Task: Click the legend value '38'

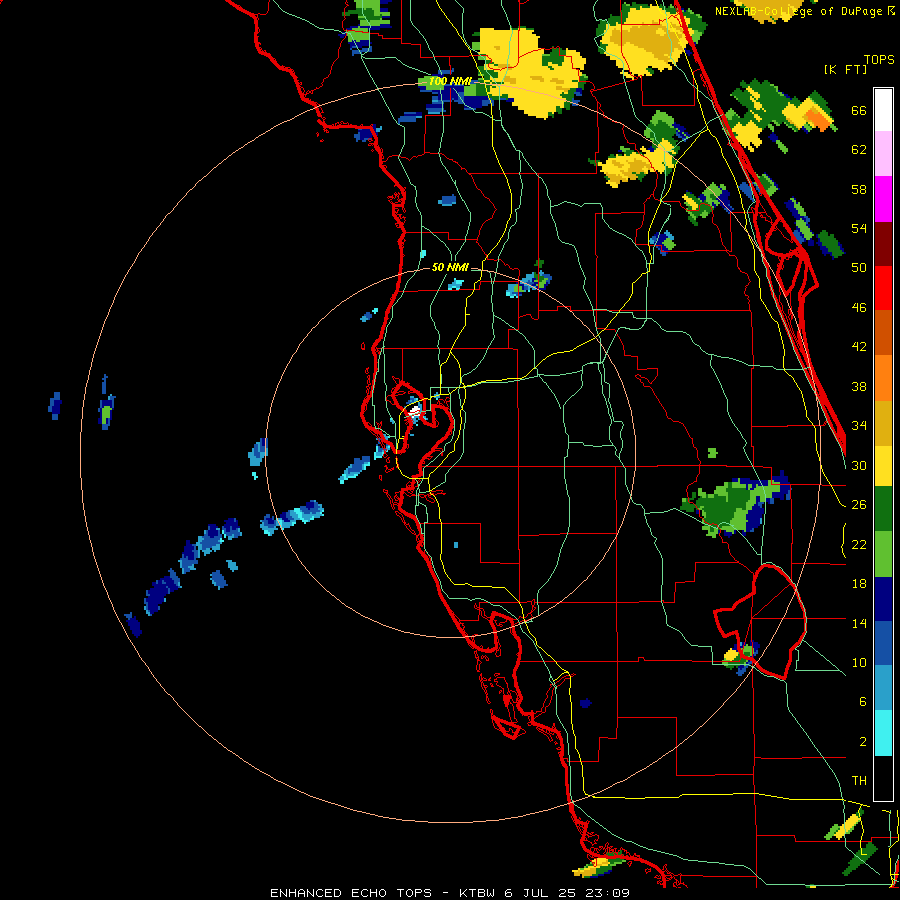Action: coord(859,387)
